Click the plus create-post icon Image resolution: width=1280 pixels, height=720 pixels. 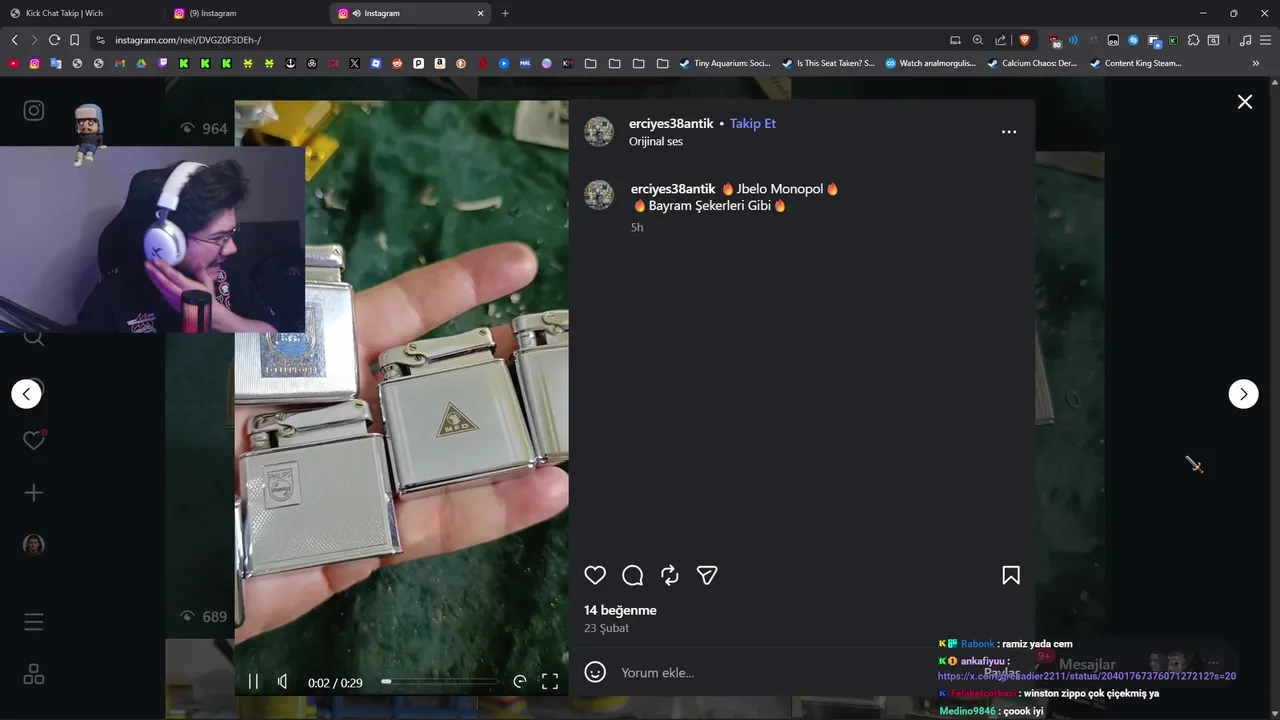pyautogui.click(x=34, y=492)
